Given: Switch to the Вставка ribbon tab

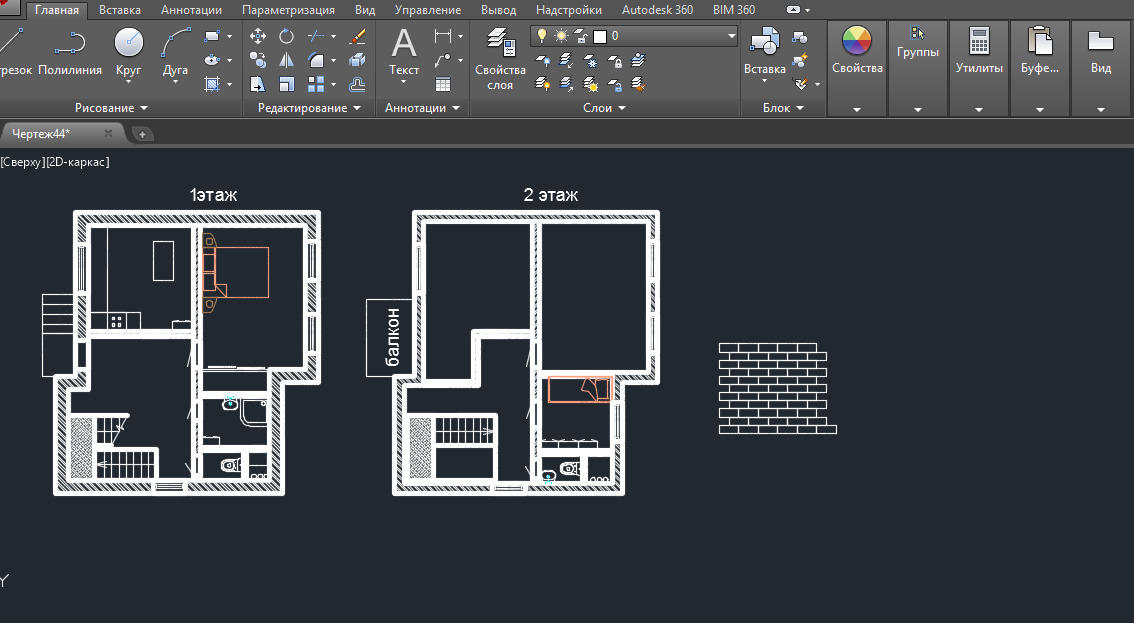Looking at the screenshot, I should [120, 10].
